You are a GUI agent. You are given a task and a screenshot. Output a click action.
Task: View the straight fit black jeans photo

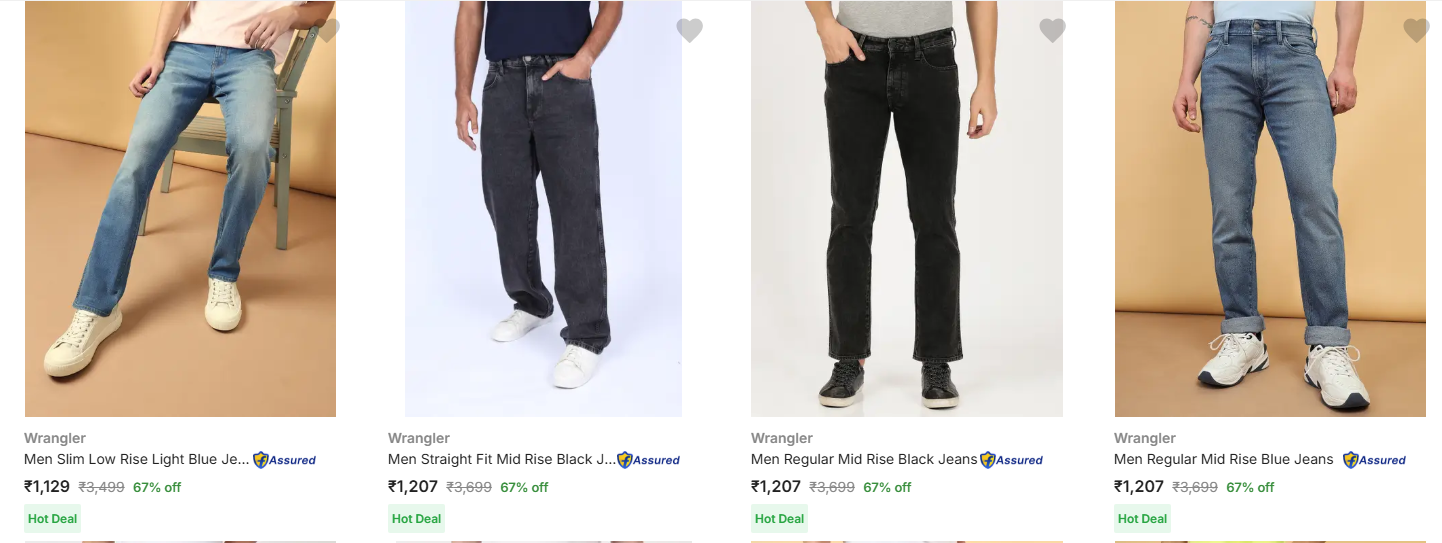pos(543,210)
